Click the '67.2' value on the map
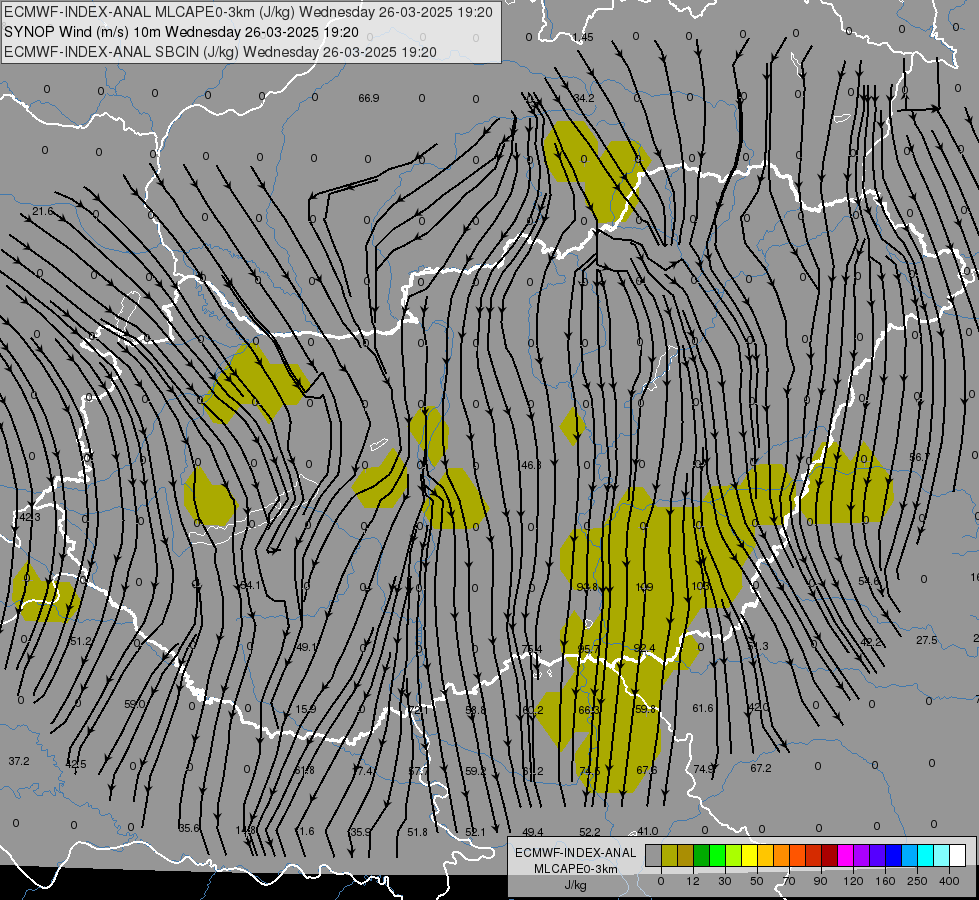The height and width of the screenshot is (900, 979). click(760, 768)
